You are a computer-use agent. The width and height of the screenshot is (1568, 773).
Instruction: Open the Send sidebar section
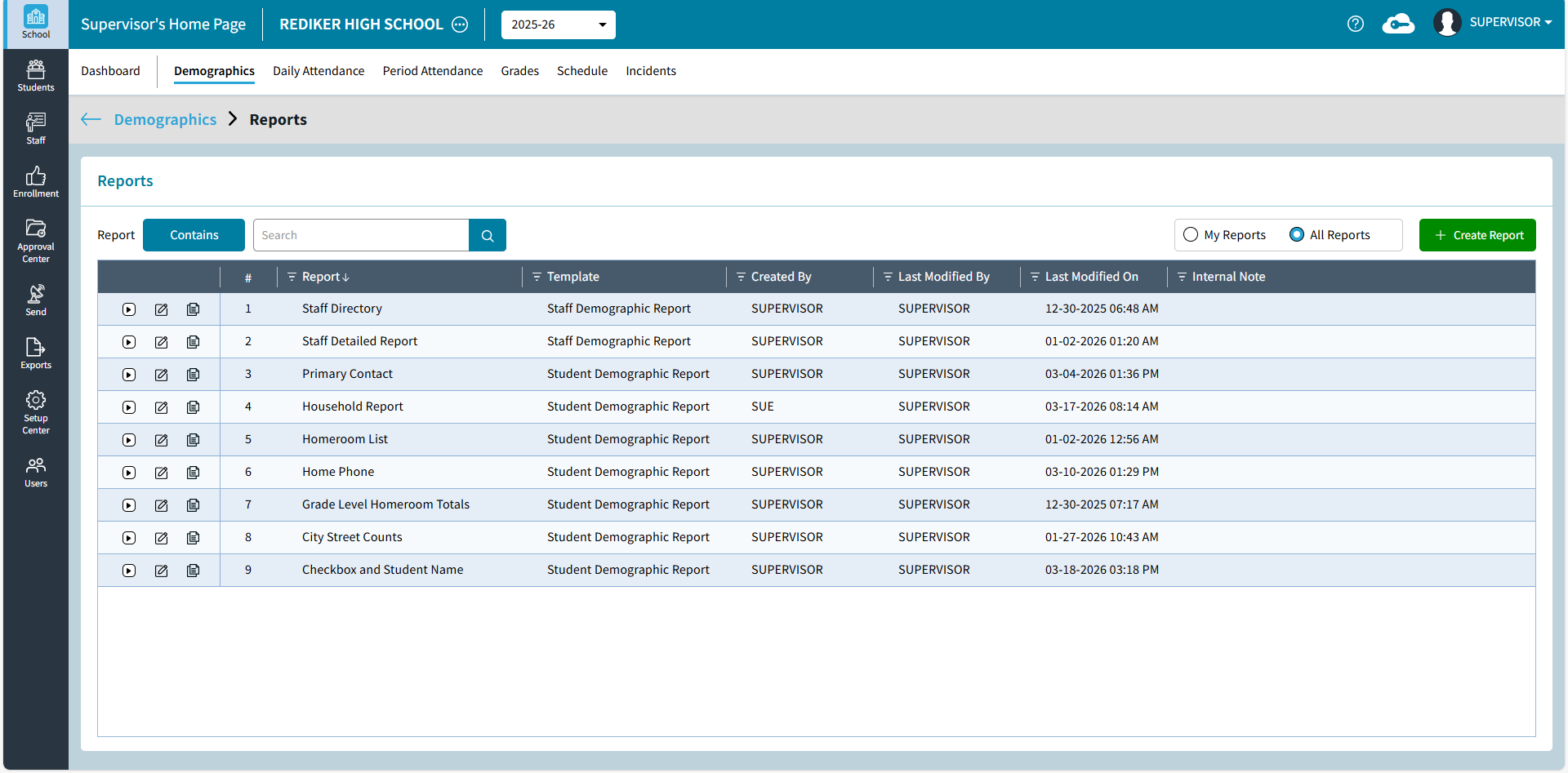coord(36,300)
